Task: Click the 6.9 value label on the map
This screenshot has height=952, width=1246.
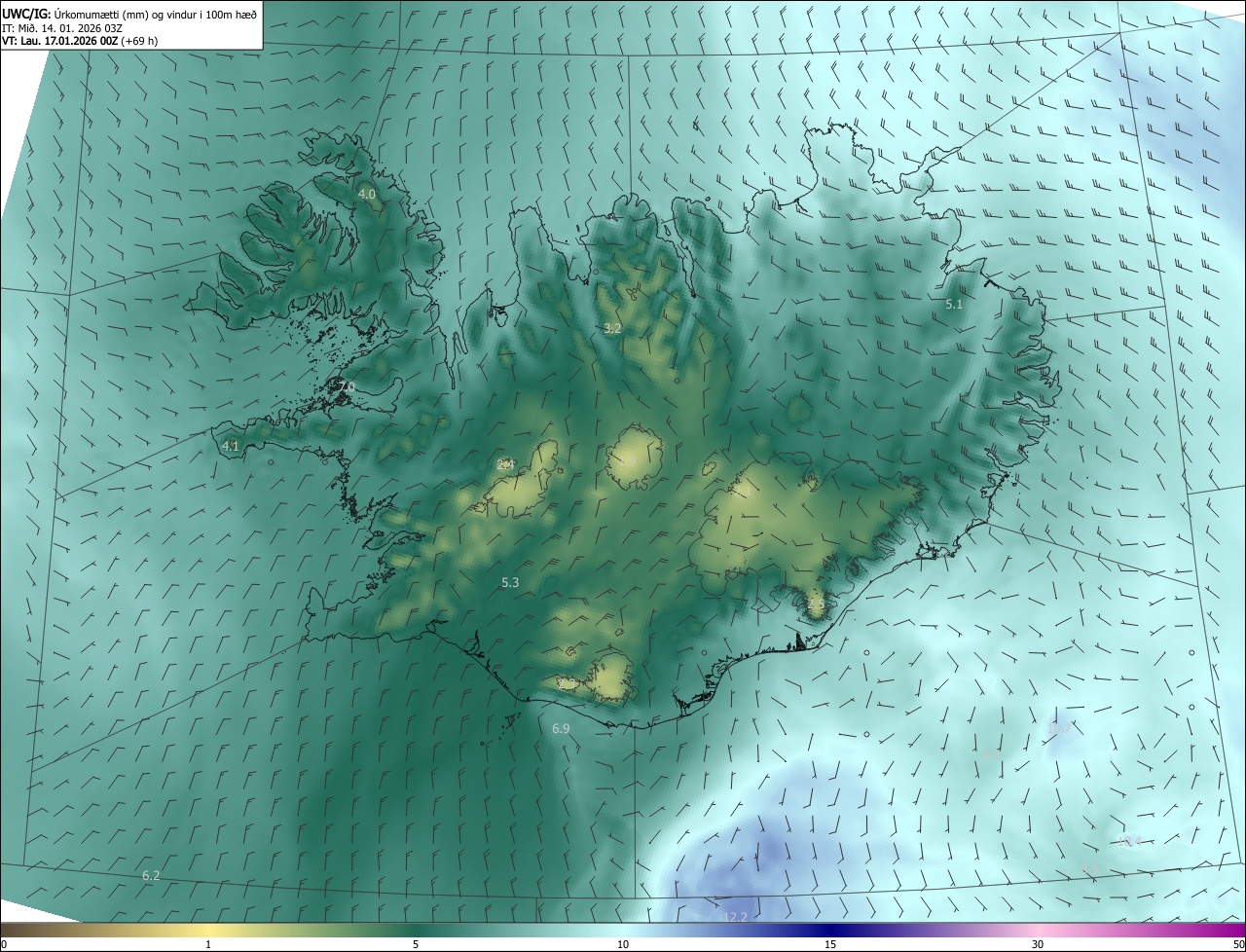Action: (x=561, y=729)
